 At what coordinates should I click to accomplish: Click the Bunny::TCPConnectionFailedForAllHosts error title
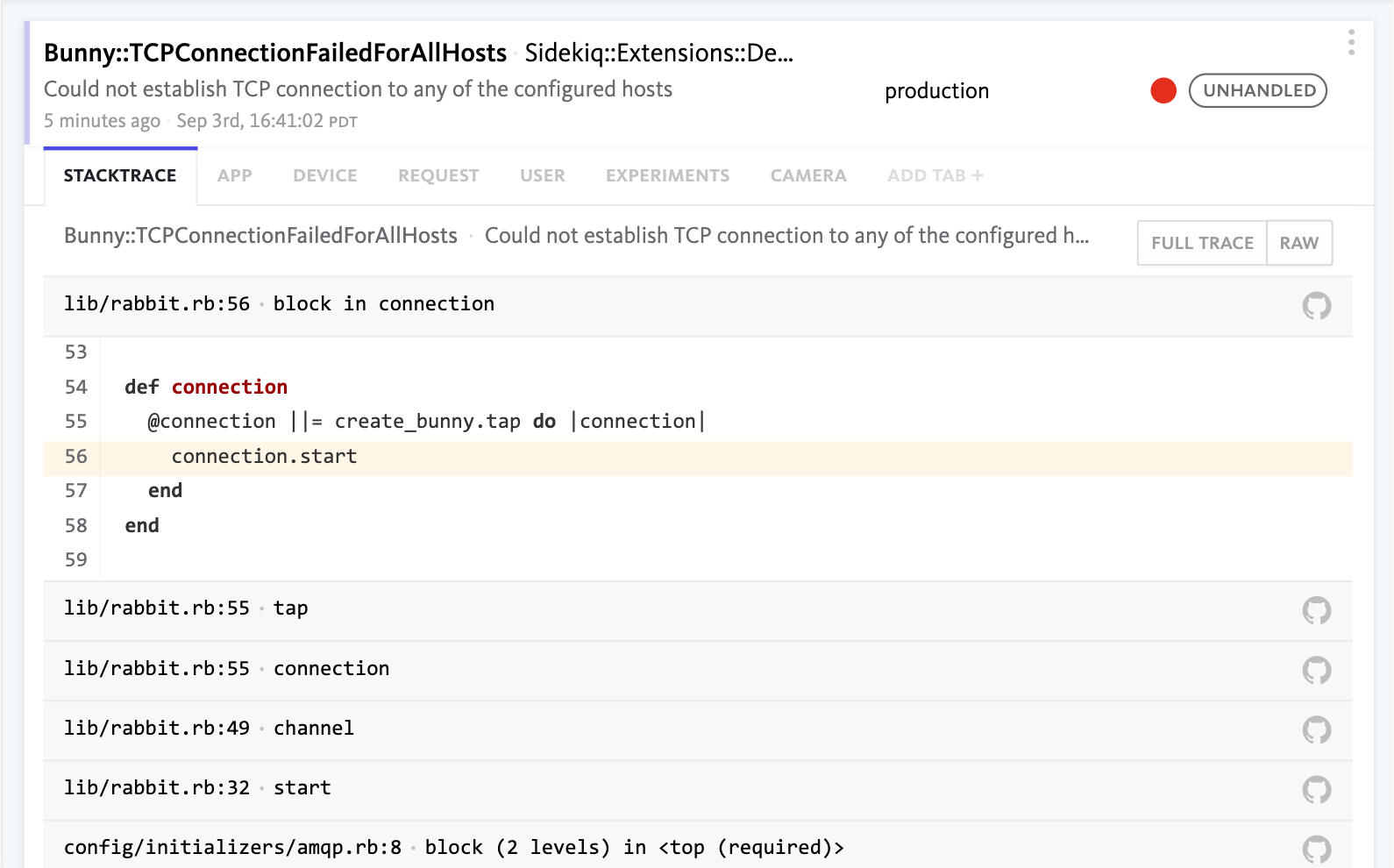[x=275, y=53]
